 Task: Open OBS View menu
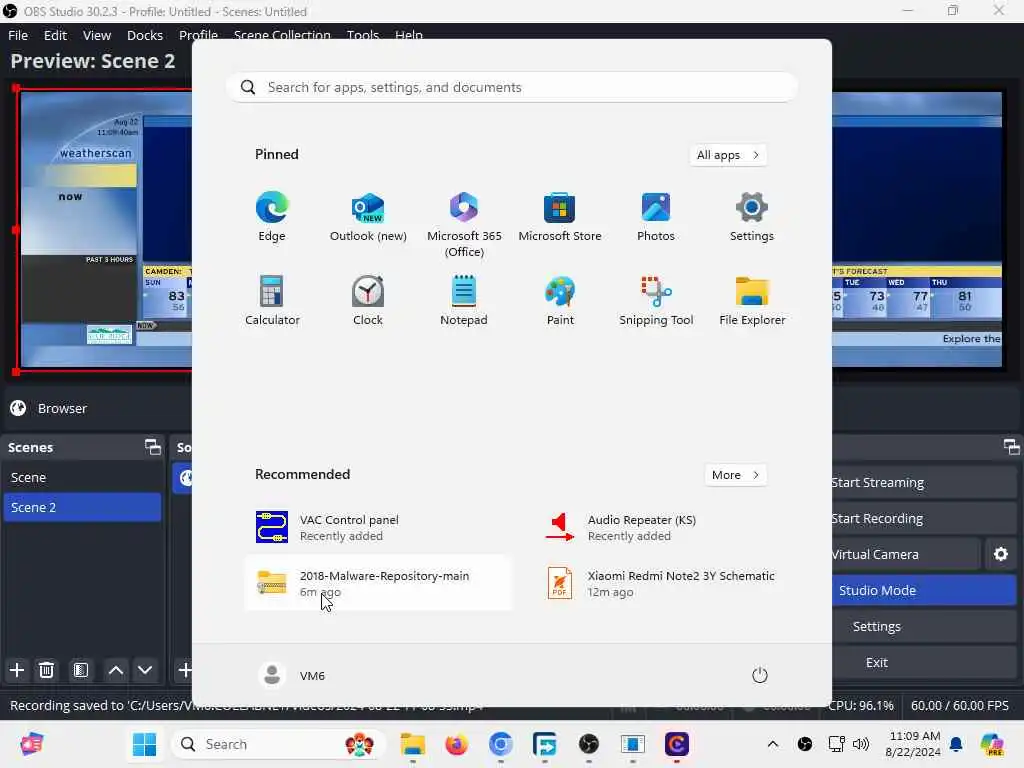point(97,35)
